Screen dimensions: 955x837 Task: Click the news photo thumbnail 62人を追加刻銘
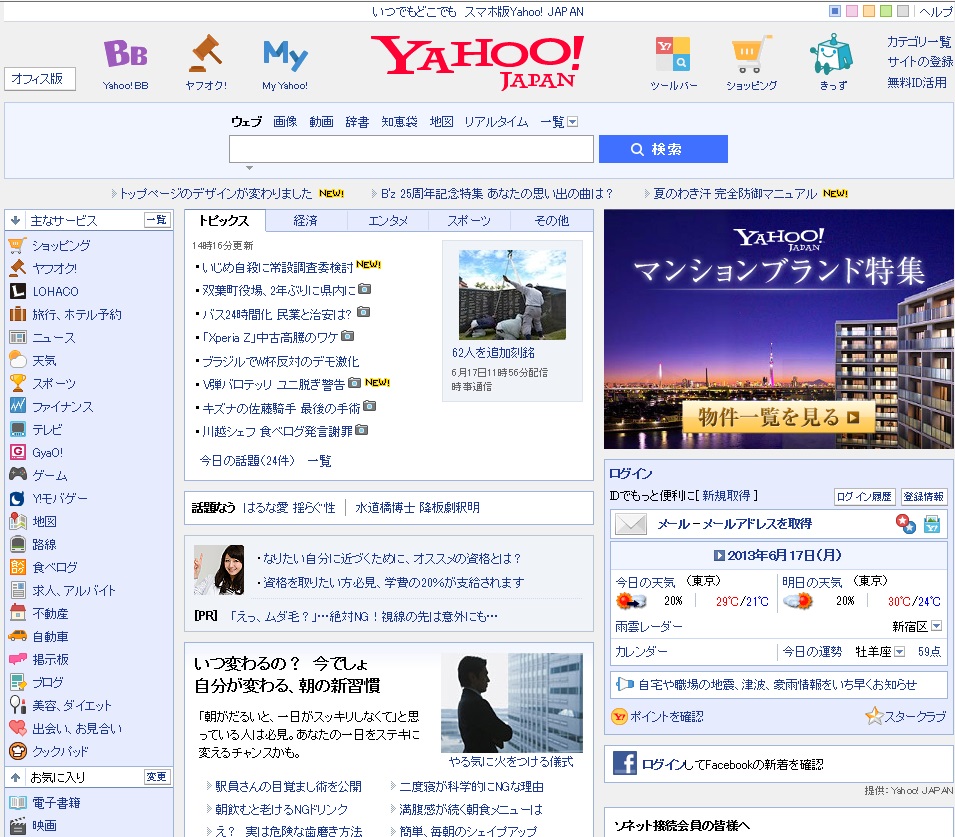click(x=512, y=295)
